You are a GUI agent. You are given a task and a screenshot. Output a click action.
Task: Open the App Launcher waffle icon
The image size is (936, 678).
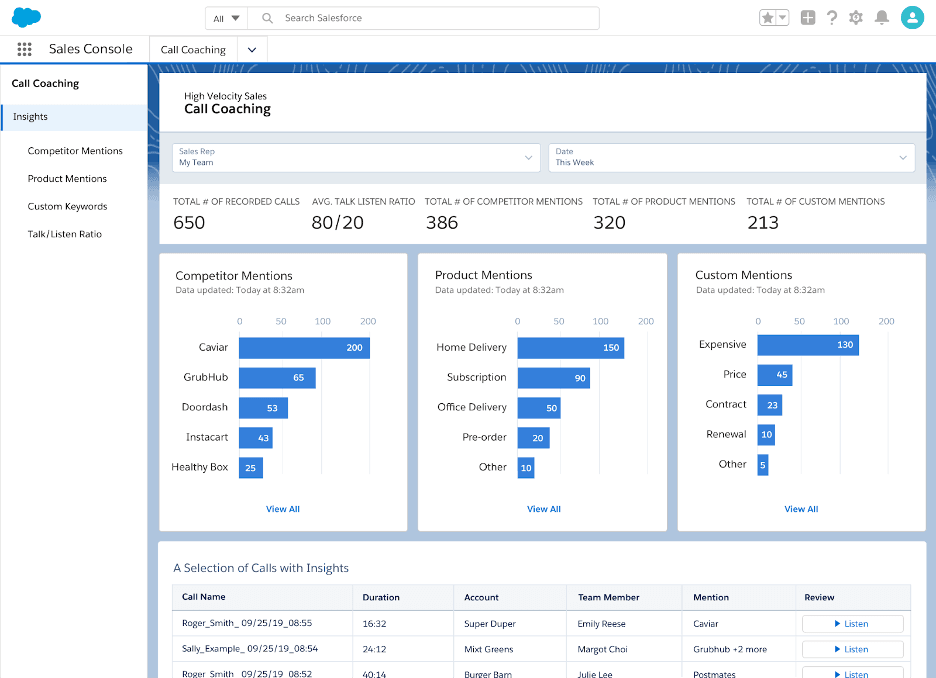click(x=24, y=48)
